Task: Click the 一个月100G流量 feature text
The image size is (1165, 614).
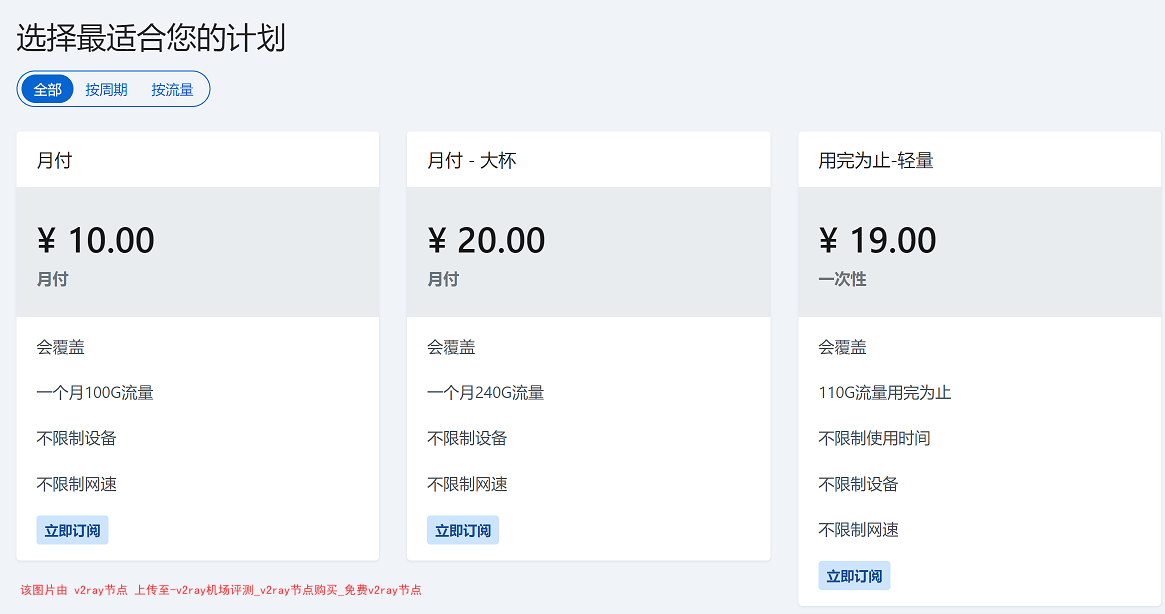Action: point(95,392)
